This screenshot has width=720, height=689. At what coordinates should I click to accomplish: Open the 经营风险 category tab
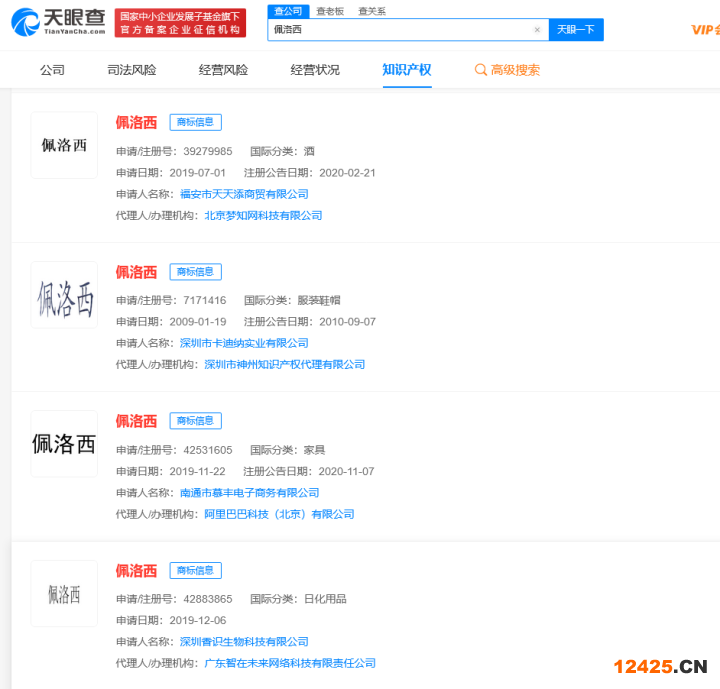(x=223, y=70)
